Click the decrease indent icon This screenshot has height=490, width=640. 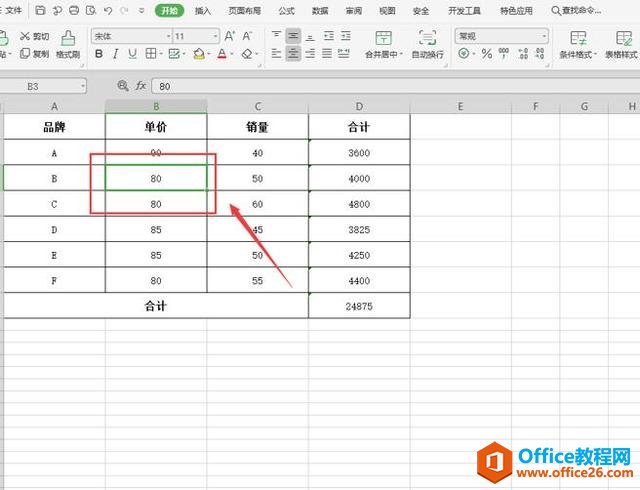[329, 36]
